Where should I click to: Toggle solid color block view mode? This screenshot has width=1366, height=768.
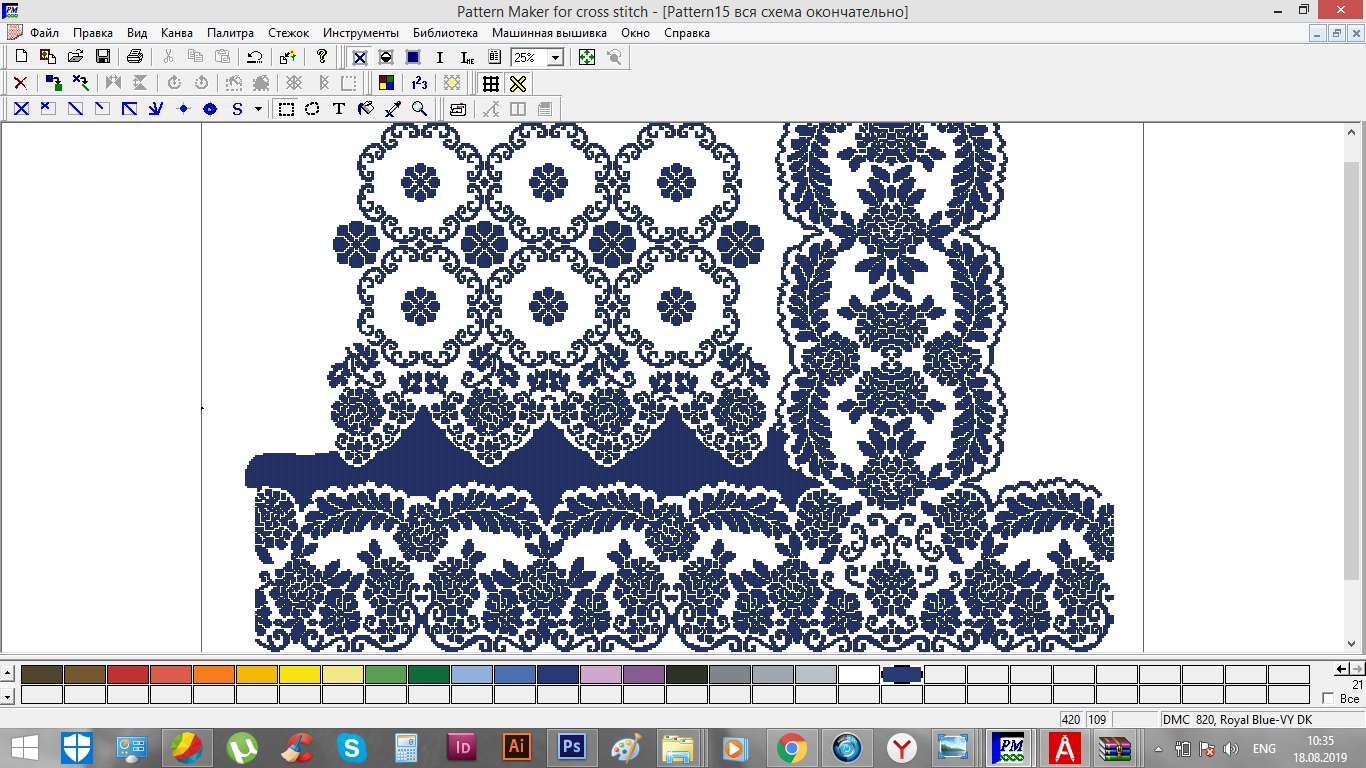pos(412,57)
